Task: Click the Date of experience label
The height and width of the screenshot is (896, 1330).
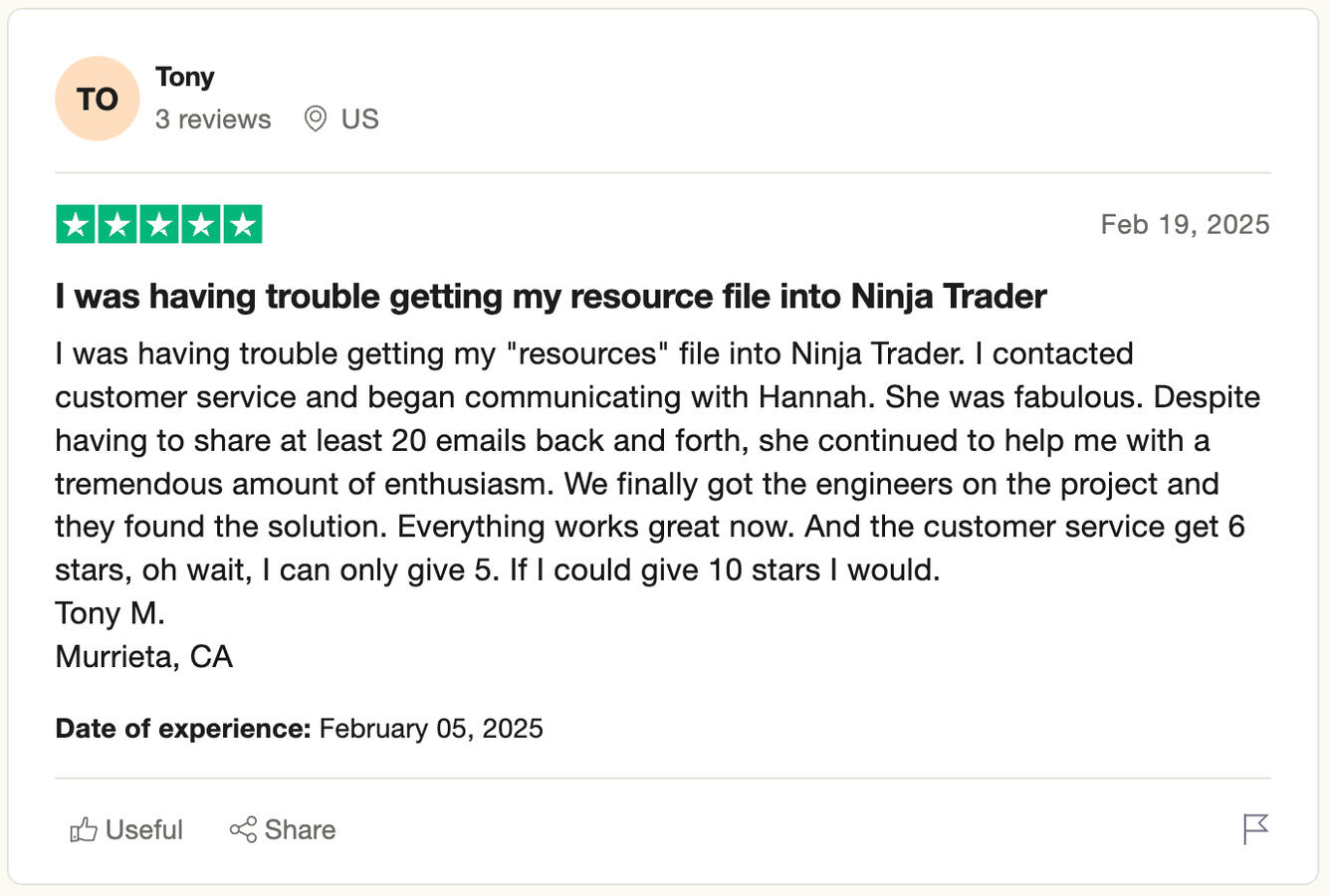Action: 183,729
